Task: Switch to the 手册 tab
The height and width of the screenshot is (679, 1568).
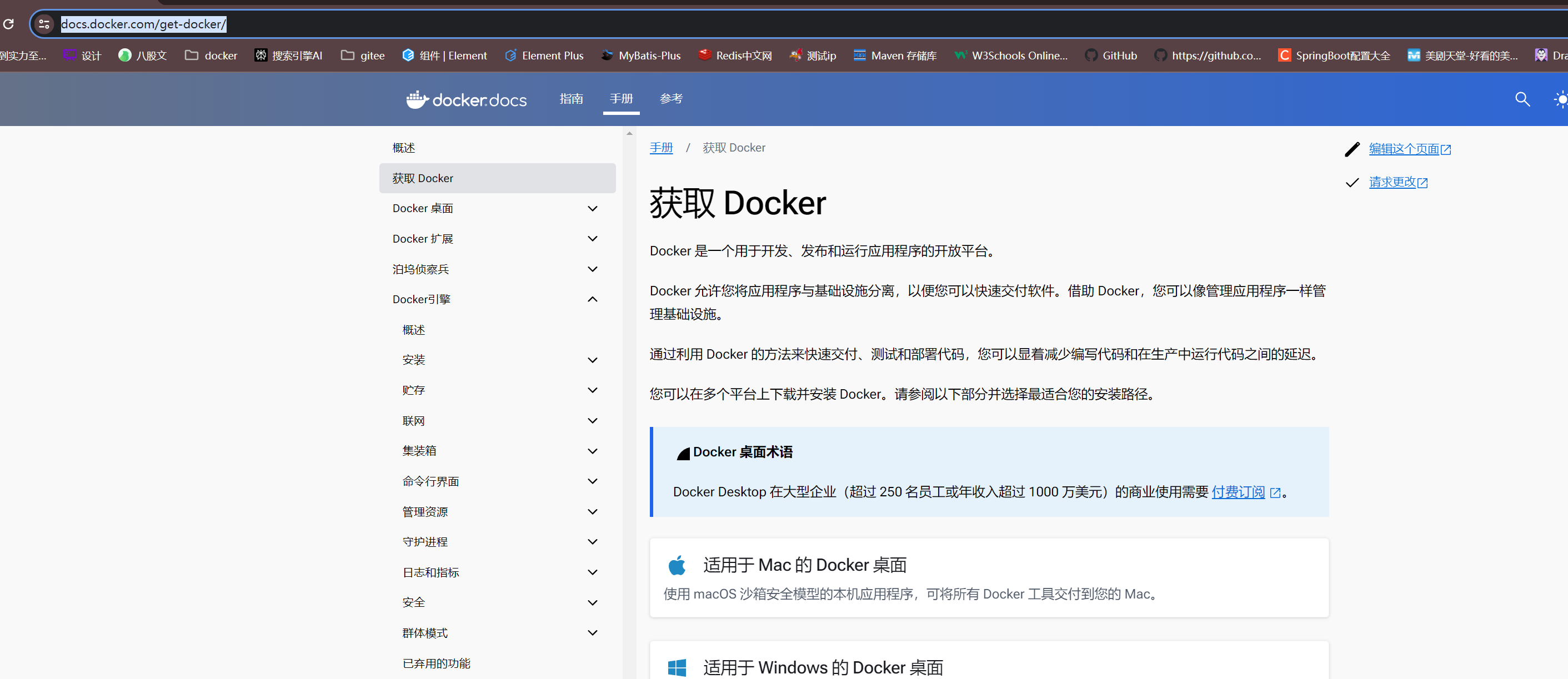Action: point(622,99)
